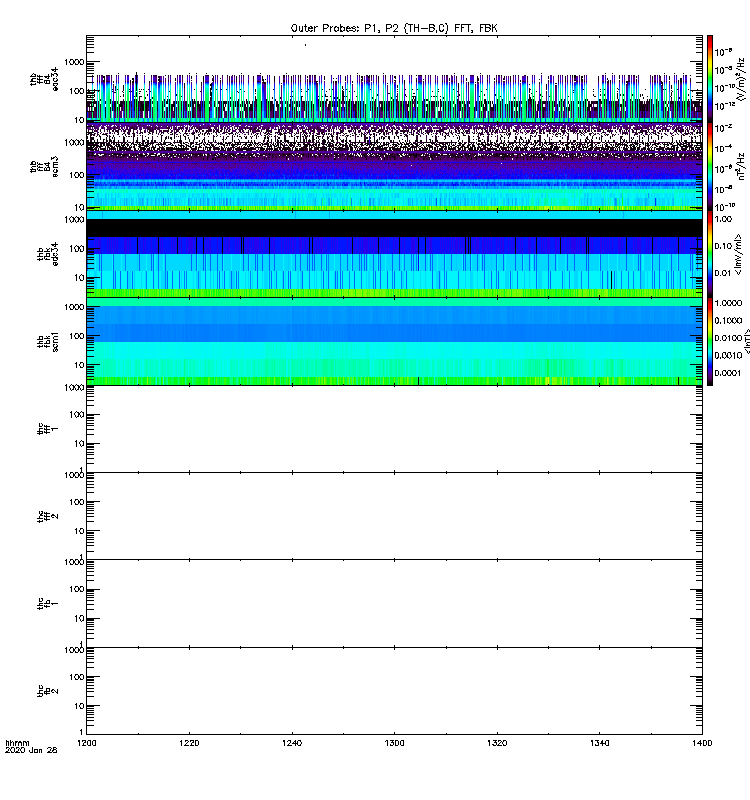Click the 'thc fb 1' y-axis title

click(x=48, y=604)
